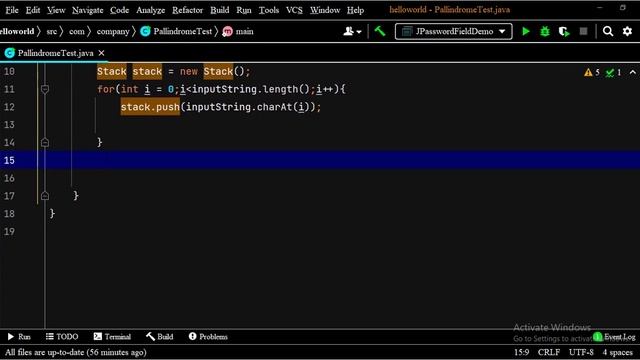Click the Stack declaration on line 10
Image resolution: width=640 pixels, height=360 pixels.
173,71
